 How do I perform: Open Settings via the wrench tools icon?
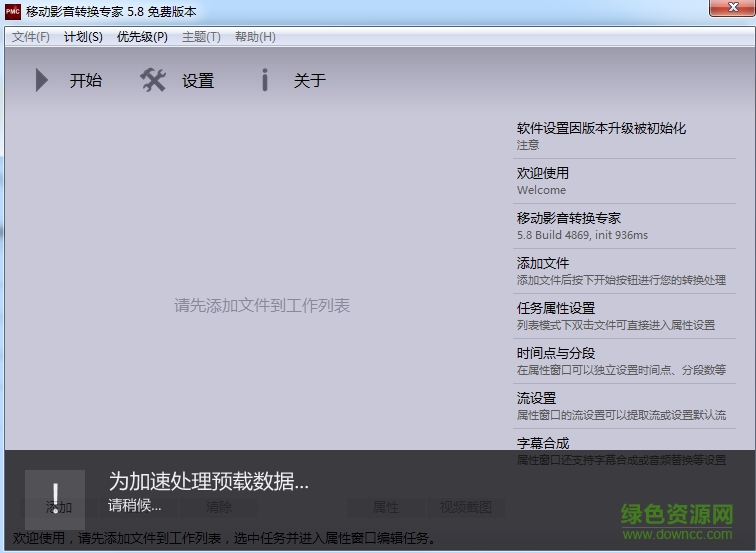(153, 80)
